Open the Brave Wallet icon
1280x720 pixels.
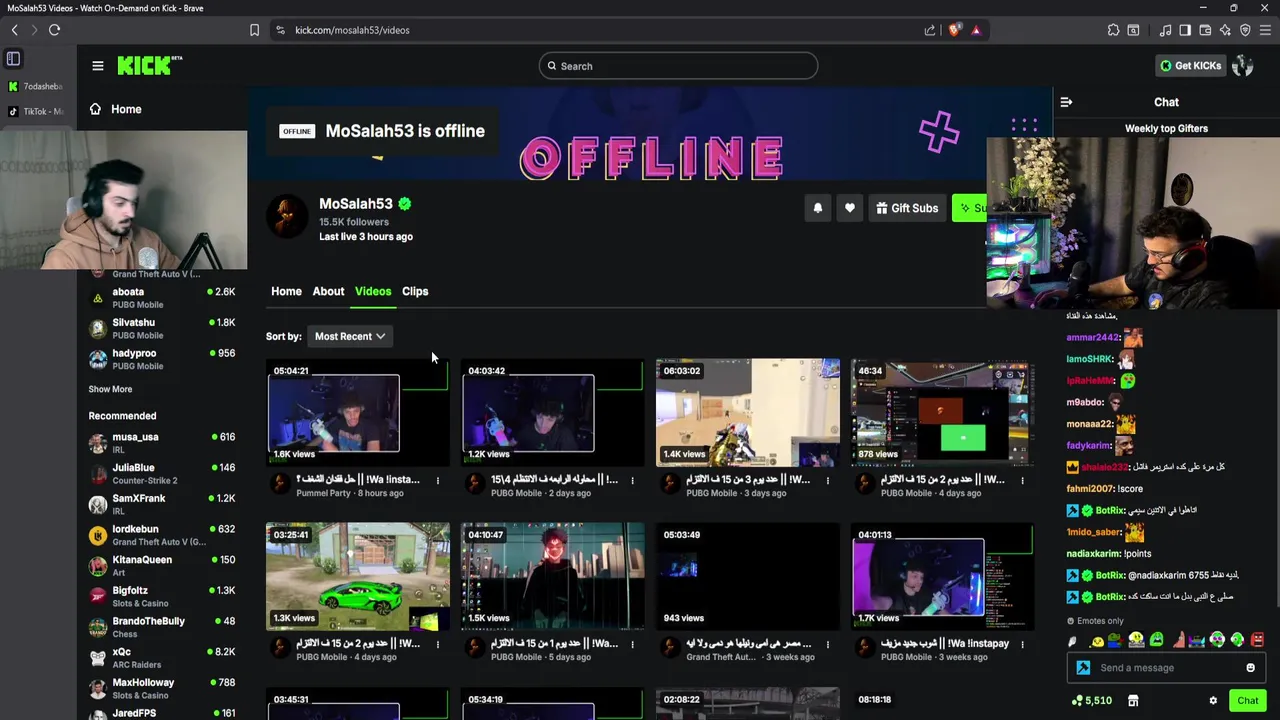(1205, 30)
